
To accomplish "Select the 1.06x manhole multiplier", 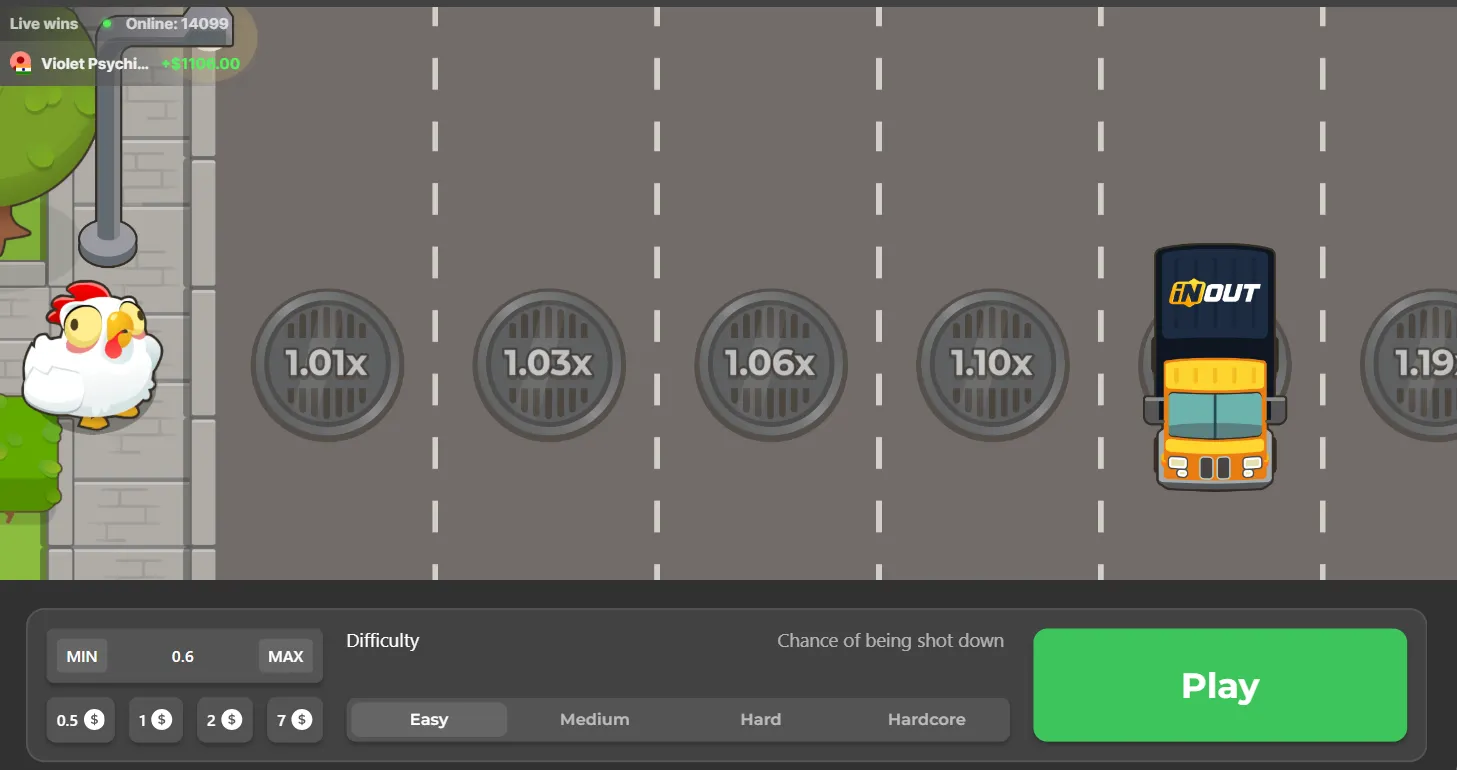I will pyautogui.click(x=771, y=364).
